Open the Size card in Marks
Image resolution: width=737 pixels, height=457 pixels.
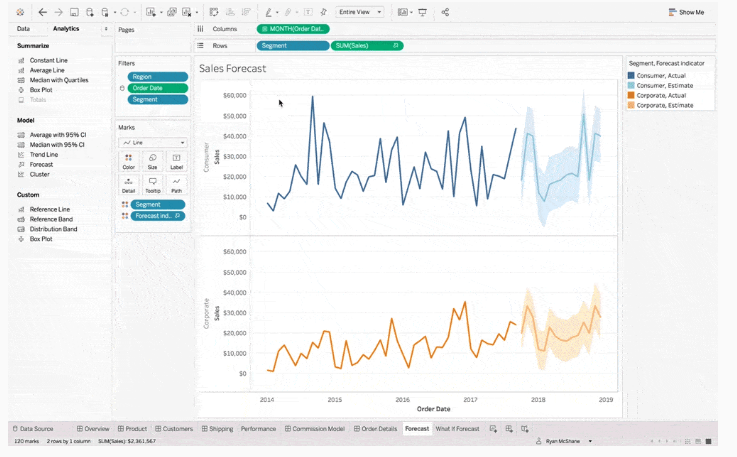click(152, 161)
